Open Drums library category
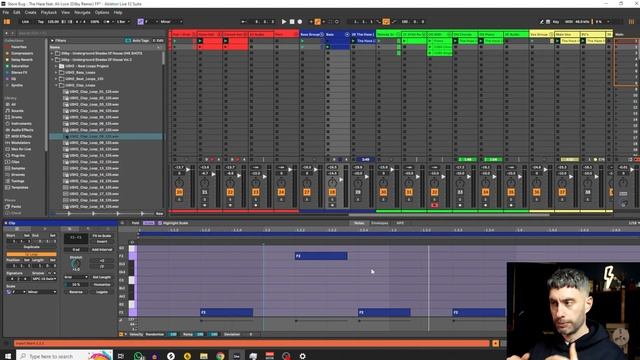Screen dimensions: 640x360 click(18, 117)
